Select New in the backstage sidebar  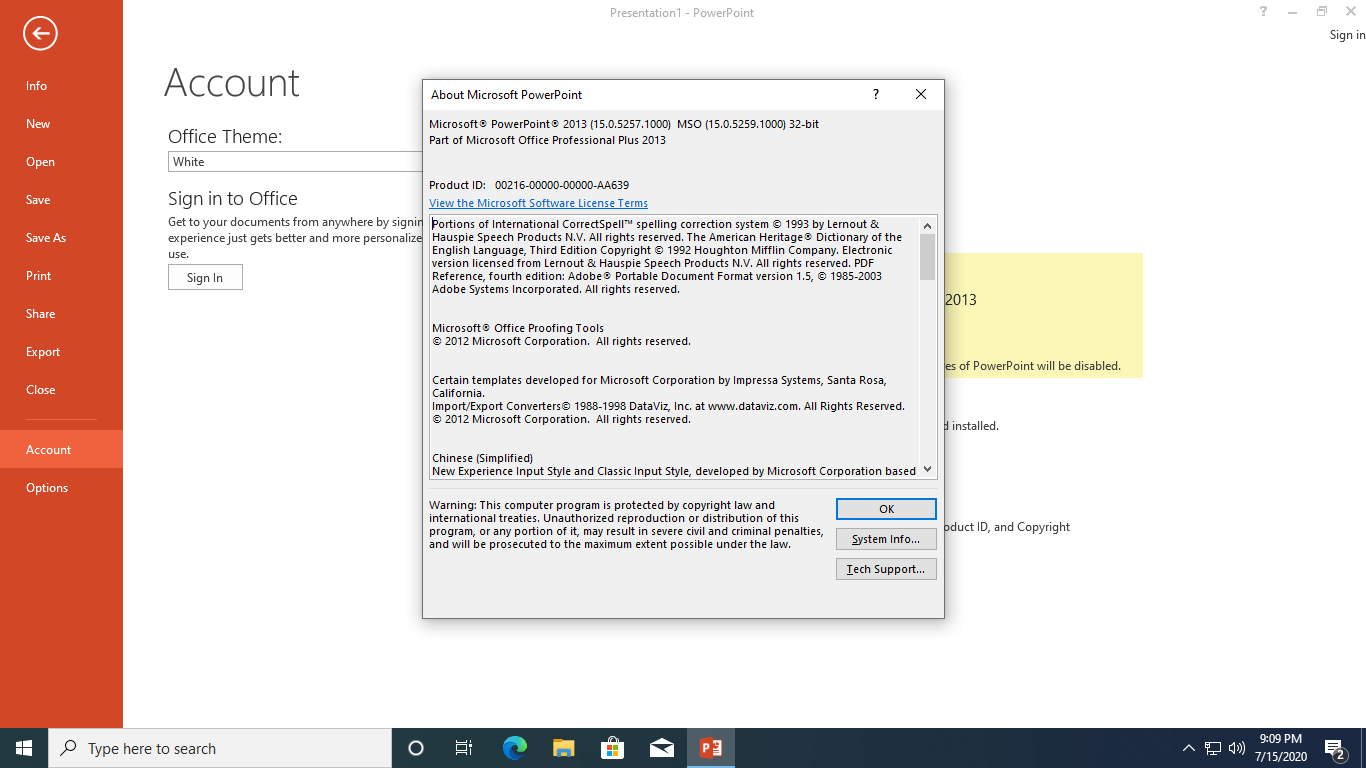coord(61,124)
